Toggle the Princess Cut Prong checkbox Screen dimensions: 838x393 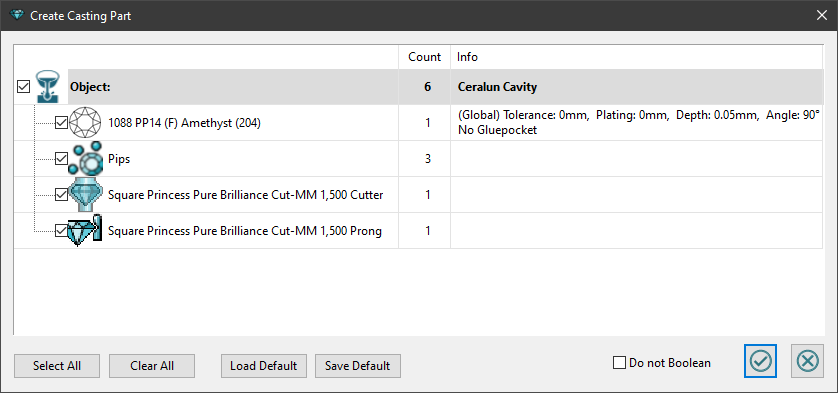pos(61,230)
